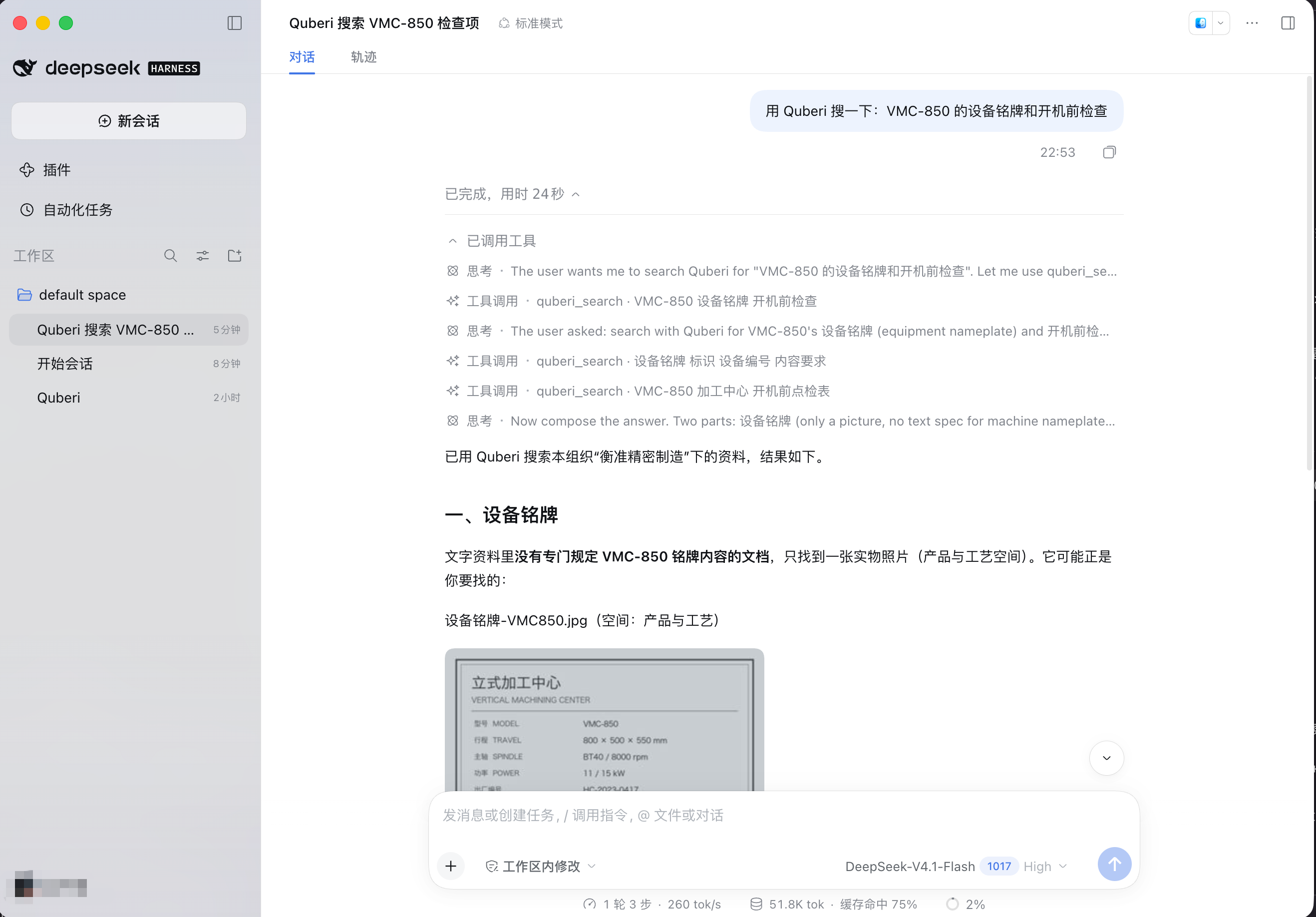Send message with the arrow button
Viewport: 1316px width, 917px height.
(1114, 864)
